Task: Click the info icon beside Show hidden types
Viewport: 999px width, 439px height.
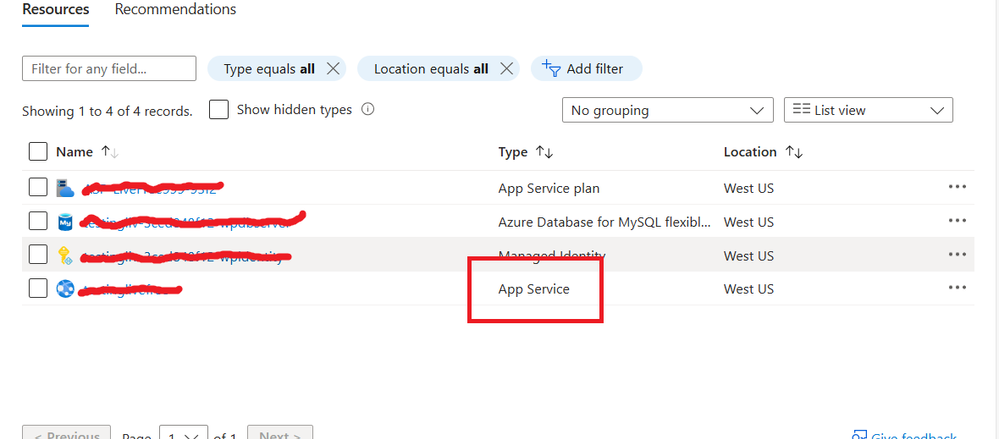Action: tap(368, 109)
